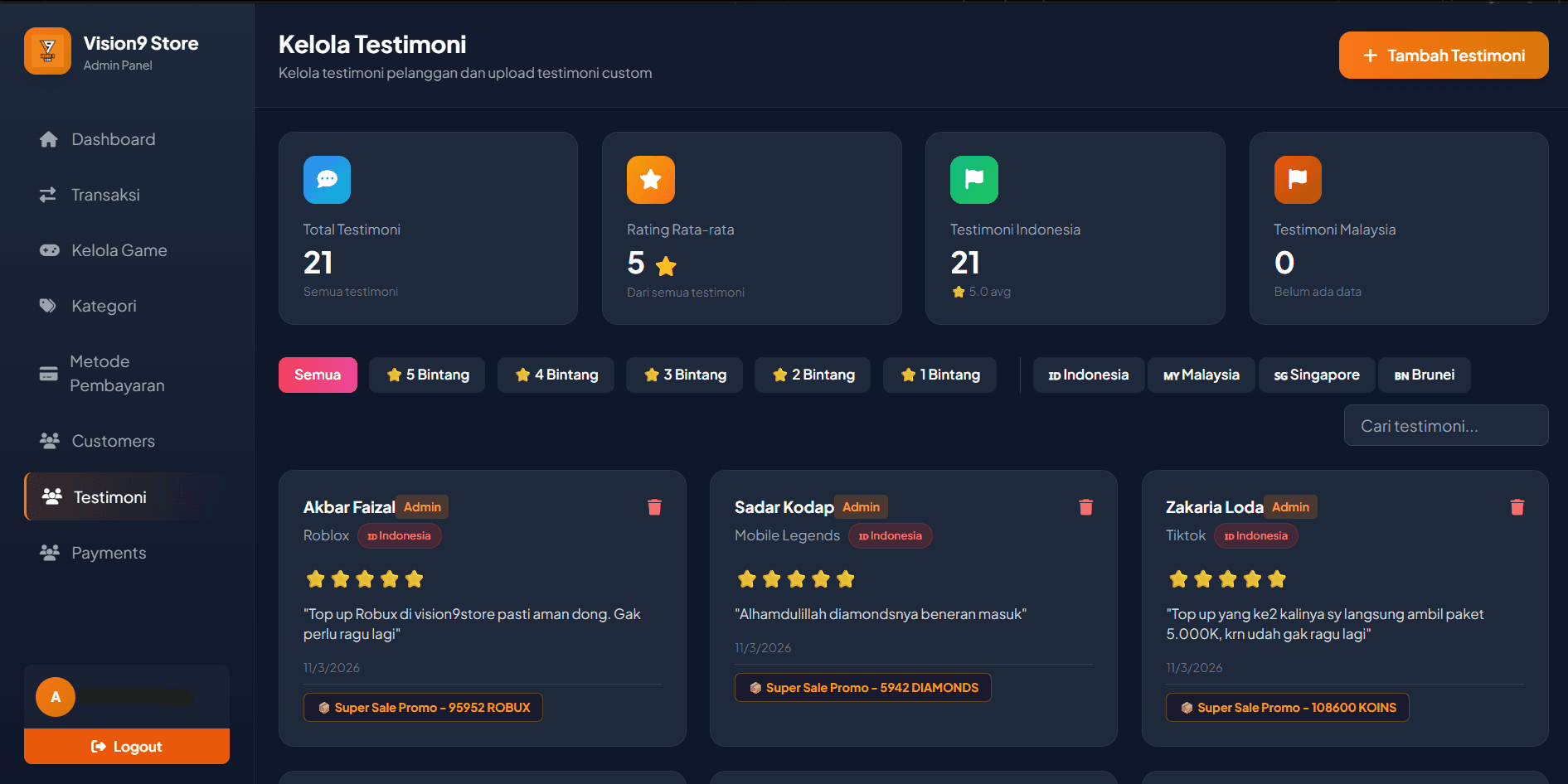Click the Payments people icon
The image size is (1568, 784).
[50, 552]
